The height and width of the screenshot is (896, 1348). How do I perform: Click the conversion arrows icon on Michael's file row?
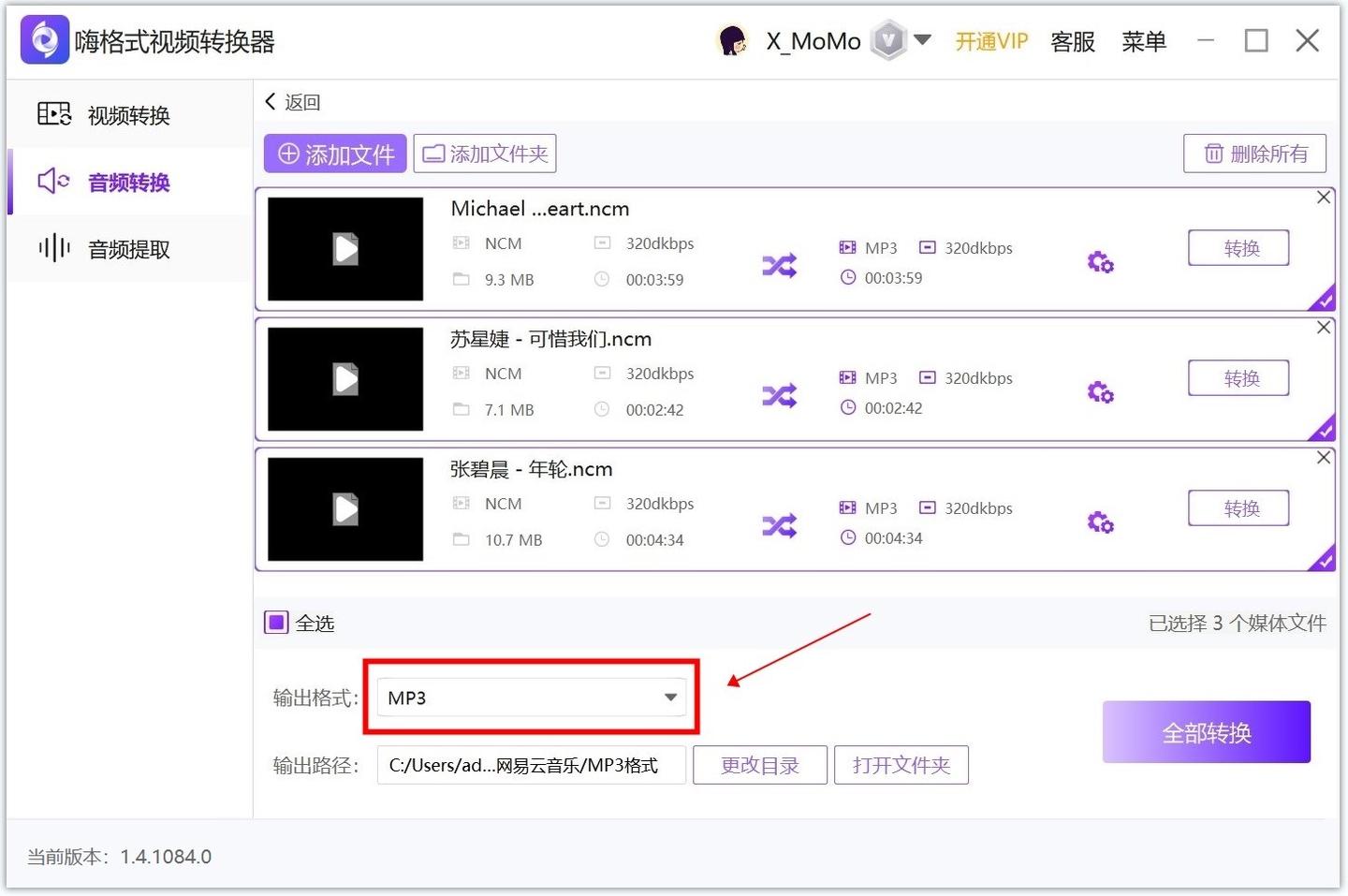point(780,264)
